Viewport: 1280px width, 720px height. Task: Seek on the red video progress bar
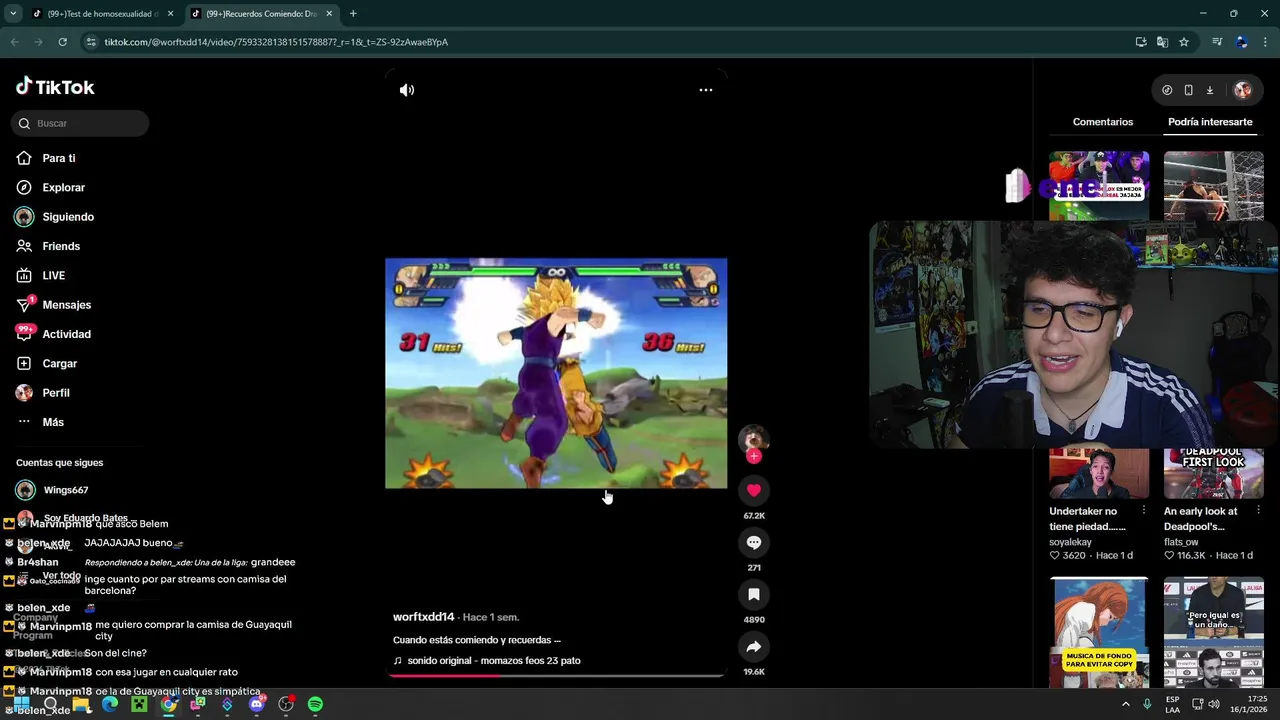click(556, 675)
